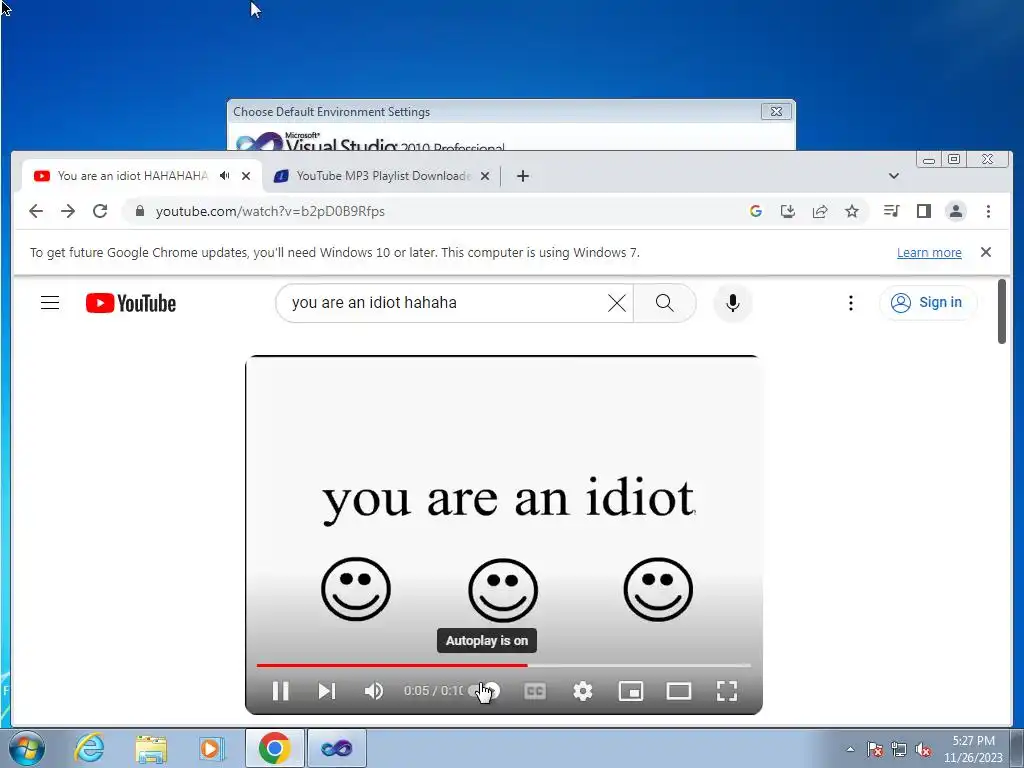Reload the current page
Viewport: 1024px width, 768px height.
click(x=100, y=211)
